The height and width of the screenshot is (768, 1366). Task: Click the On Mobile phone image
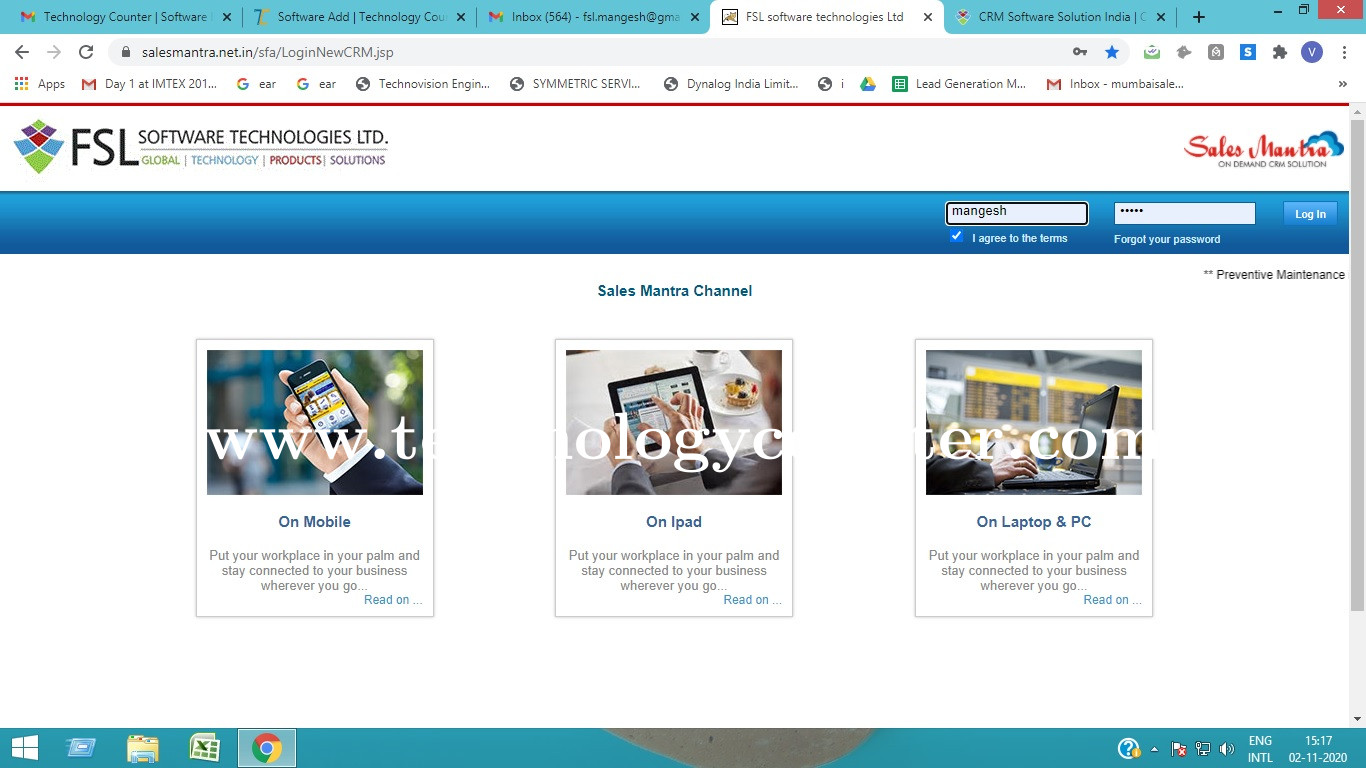click(x=315, y=422)
